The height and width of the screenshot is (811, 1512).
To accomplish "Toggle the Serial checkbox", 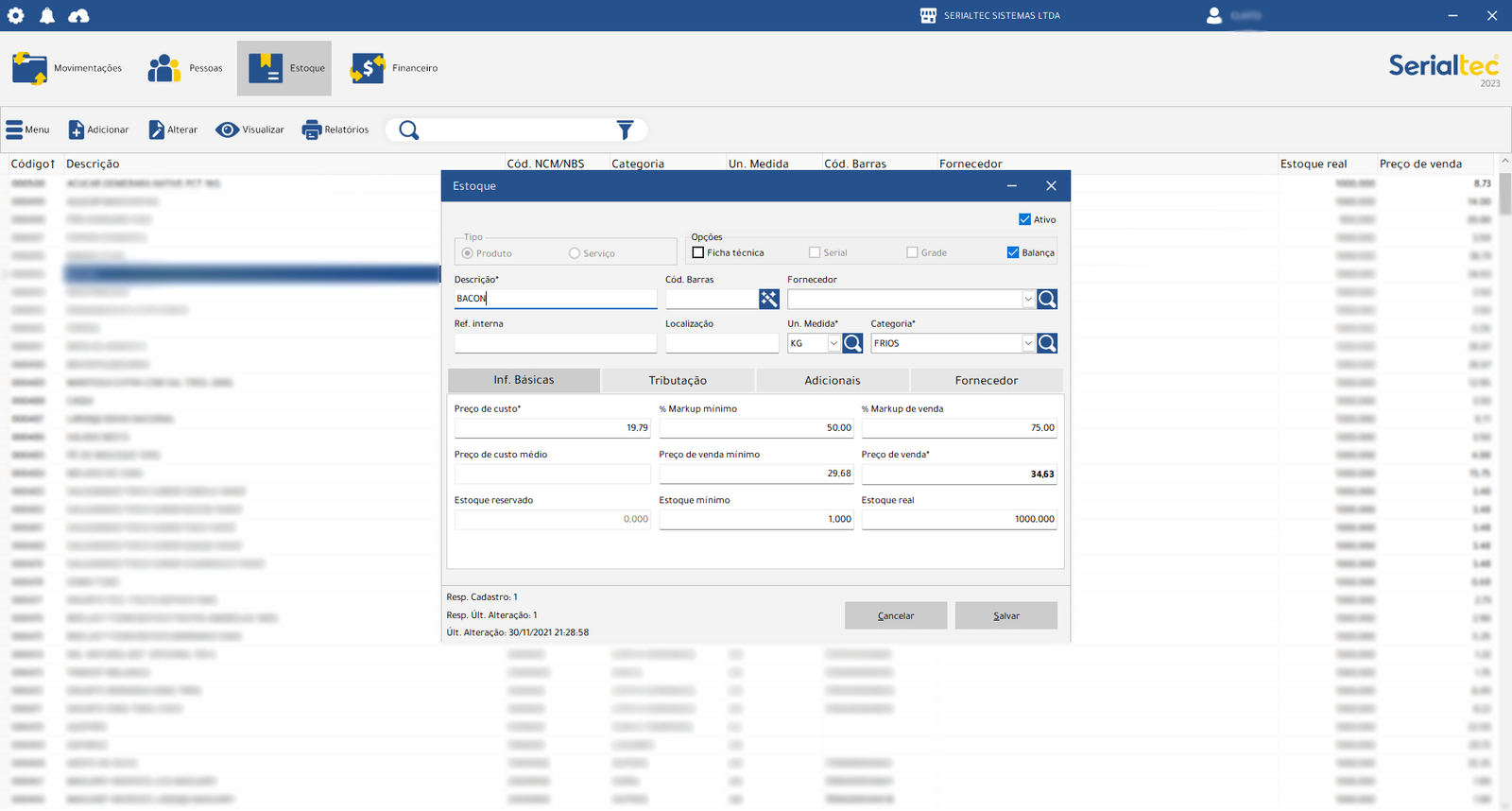I will point(815,252).
